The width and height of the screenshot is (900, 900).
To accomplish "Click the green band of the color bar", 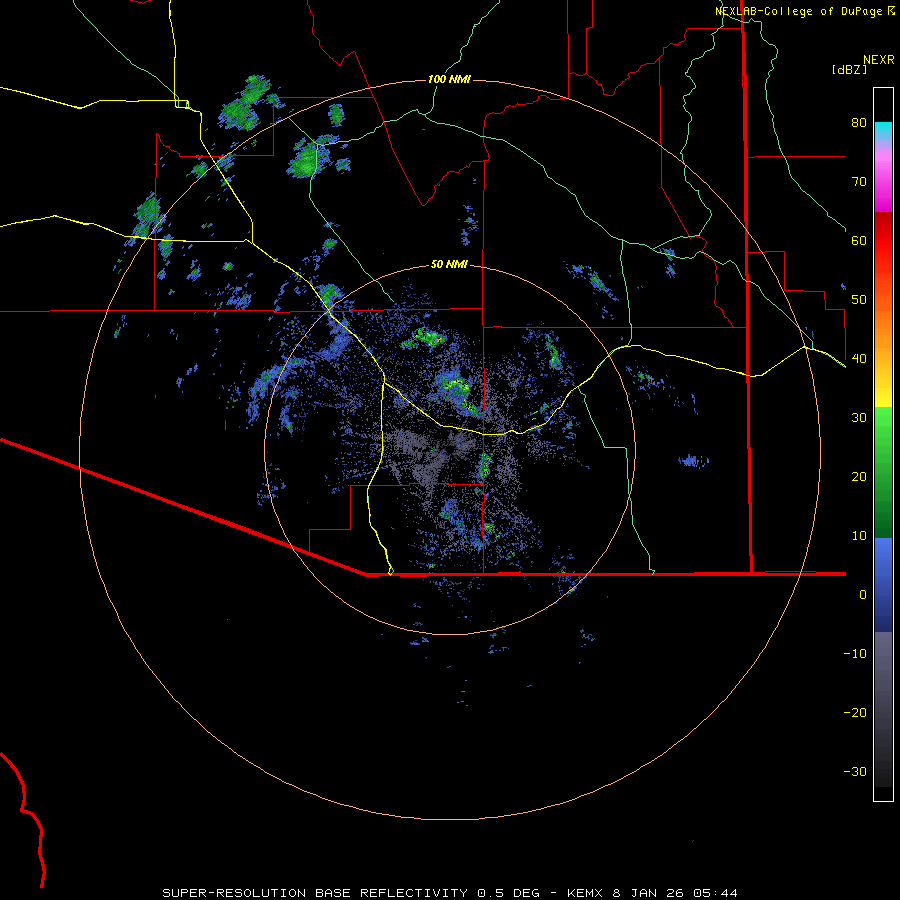I will [x=883, y=472].
